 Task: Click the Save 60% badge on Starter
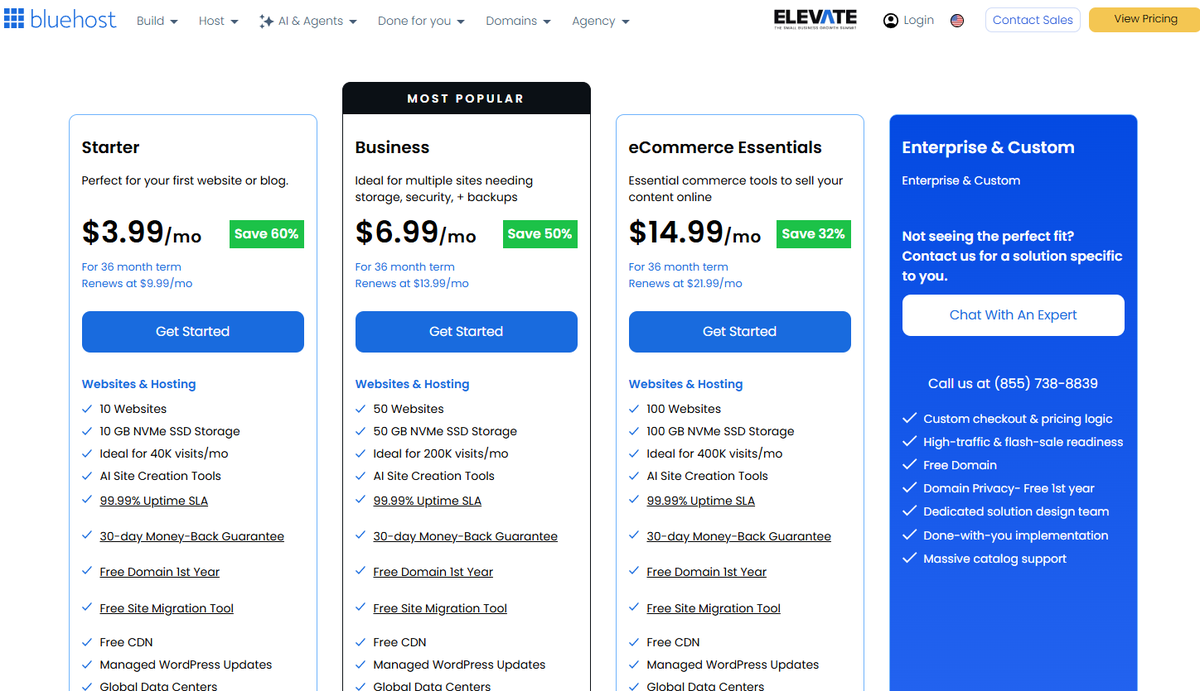click(x=266, y=234)
